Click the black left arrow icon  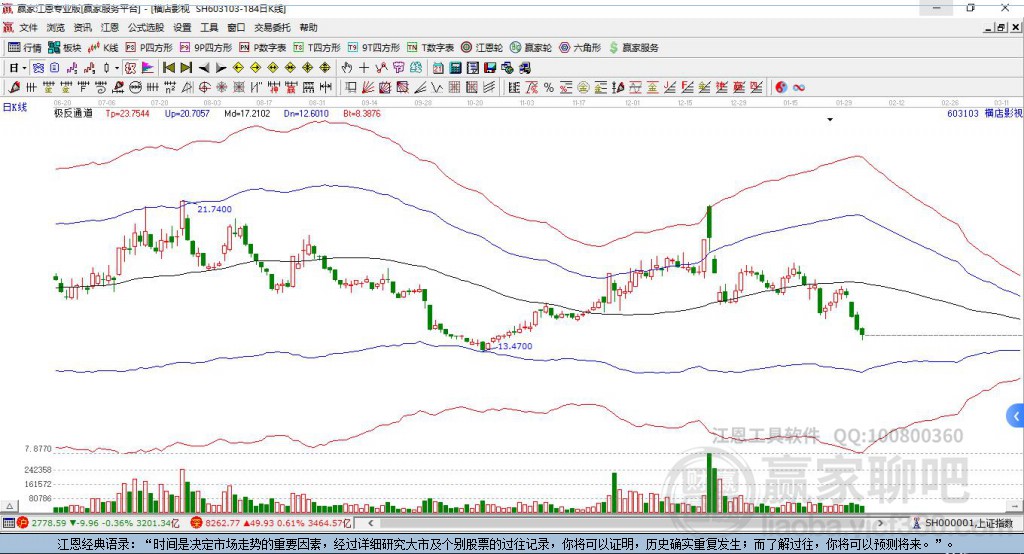[204, 68]
